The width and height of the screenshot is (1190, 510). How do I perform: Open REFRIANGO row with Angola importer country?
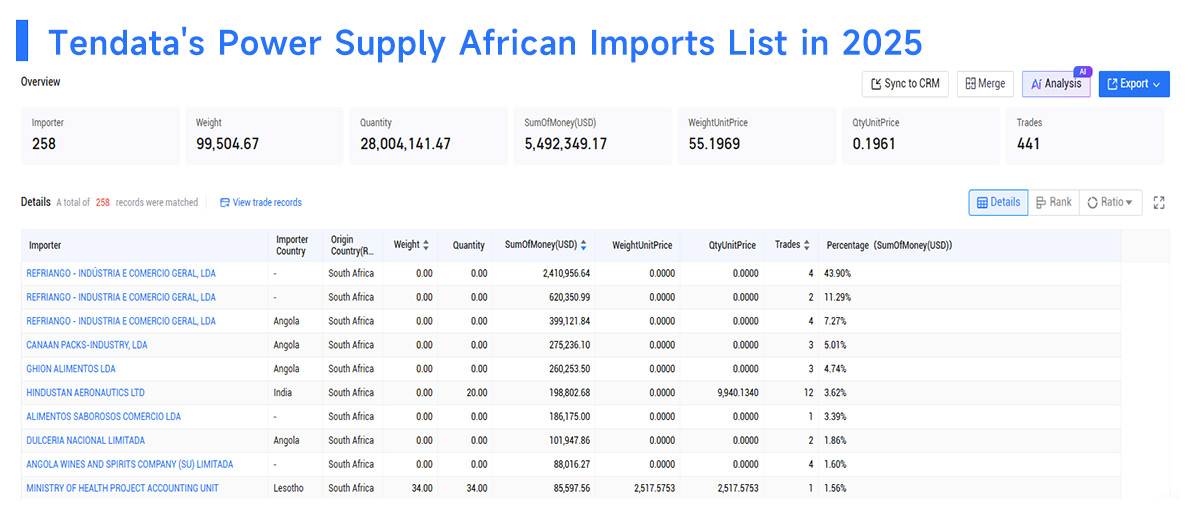click(x=121, y=321)
